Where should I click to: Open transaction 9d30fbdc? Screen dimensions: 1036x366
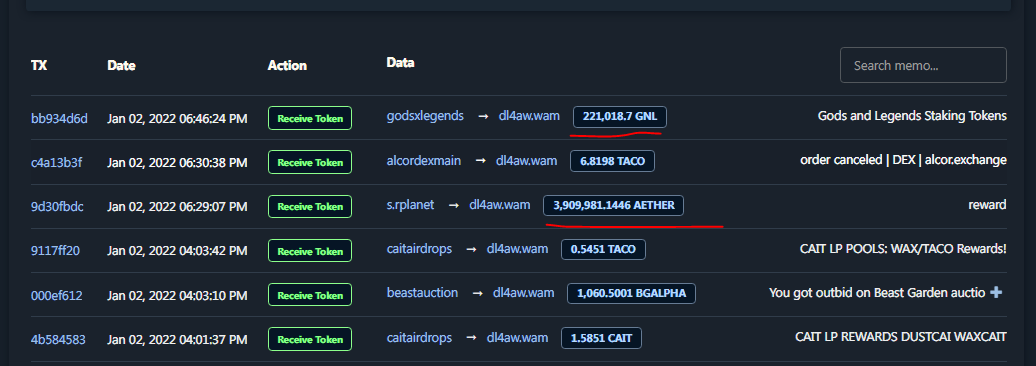pos(57,207)
